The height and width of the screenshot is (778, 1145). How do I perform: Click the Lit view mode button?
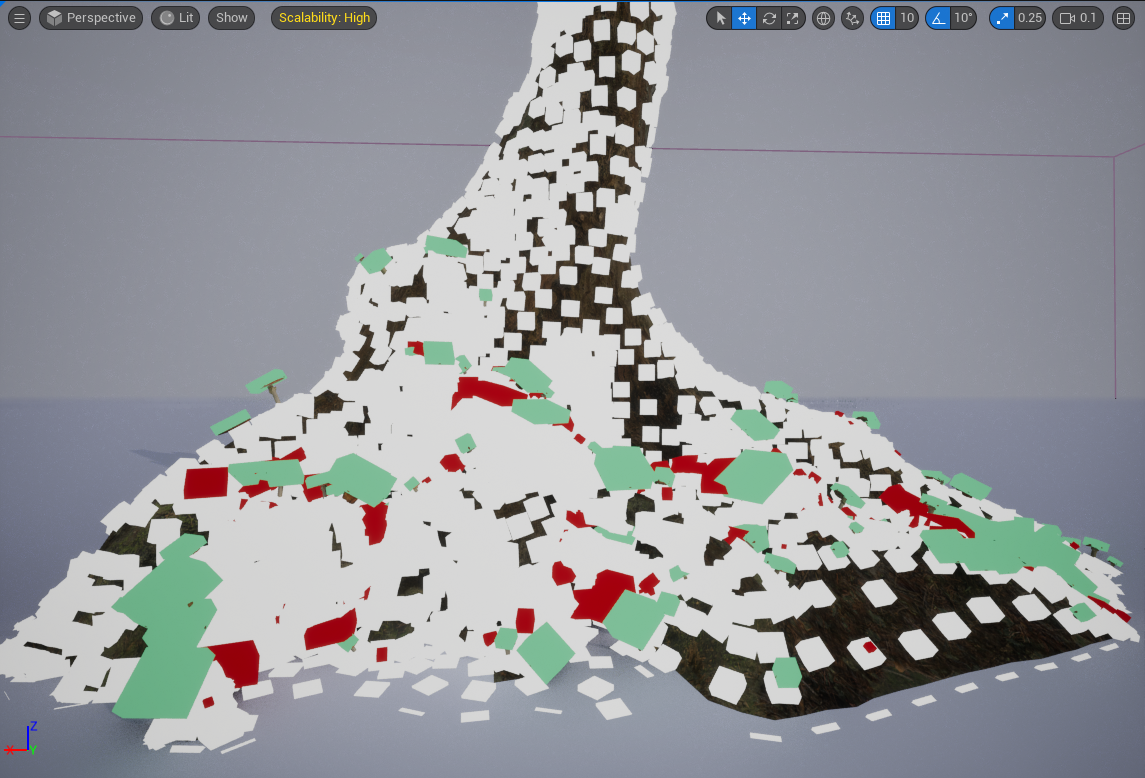click(x=176, y=18)
